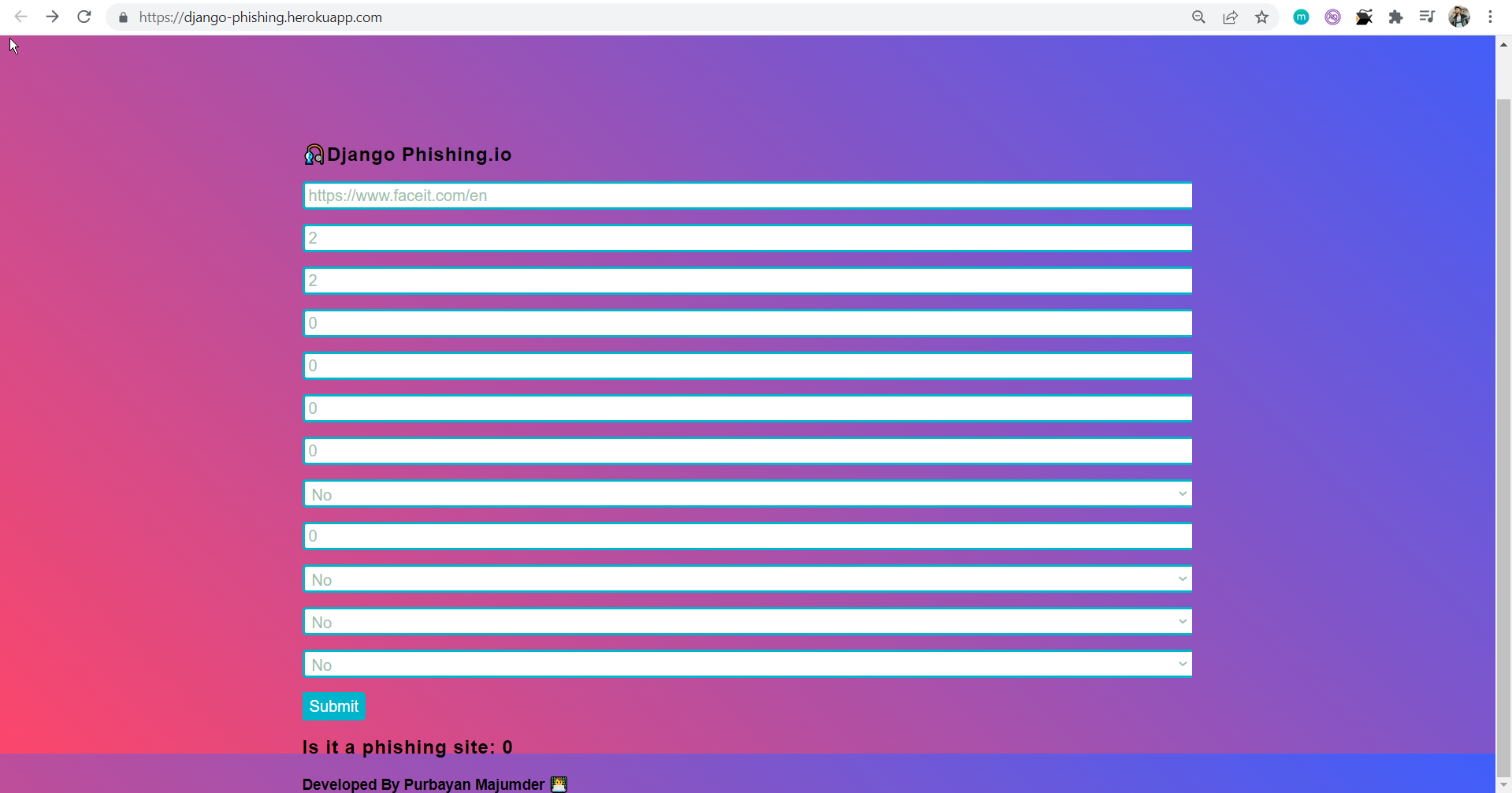Open the teal 'm' extension
Viewport: 1512px width, 793px height.
pos(1301,17)
